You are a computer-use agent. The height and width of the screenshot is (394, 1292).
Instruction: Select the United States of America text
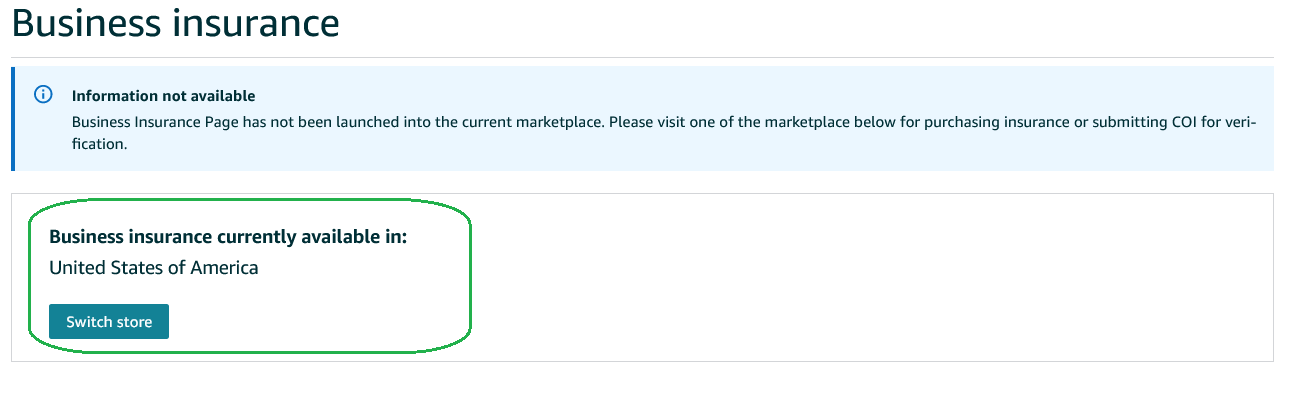click(154, 267)
